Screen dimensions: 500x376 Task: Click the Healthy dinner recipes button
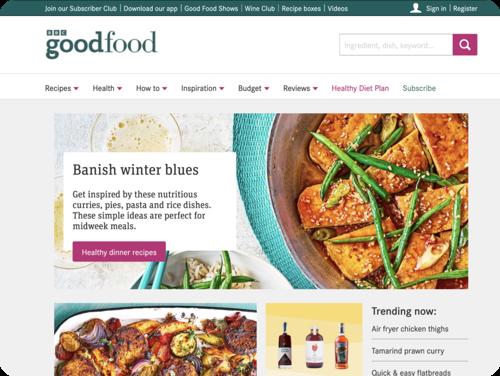tap(119, 252)
